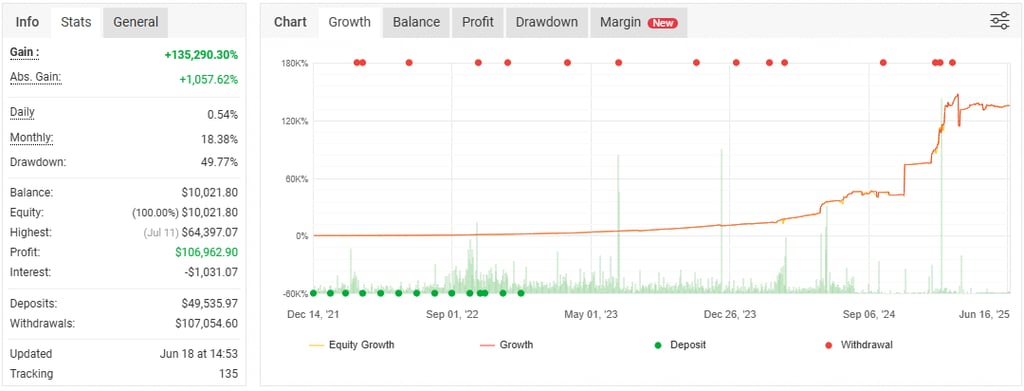The width and height of the screenshot is (1024, 391).
Task: Click the Dec 26, '23 date label
Action: [x=730, y=315]
